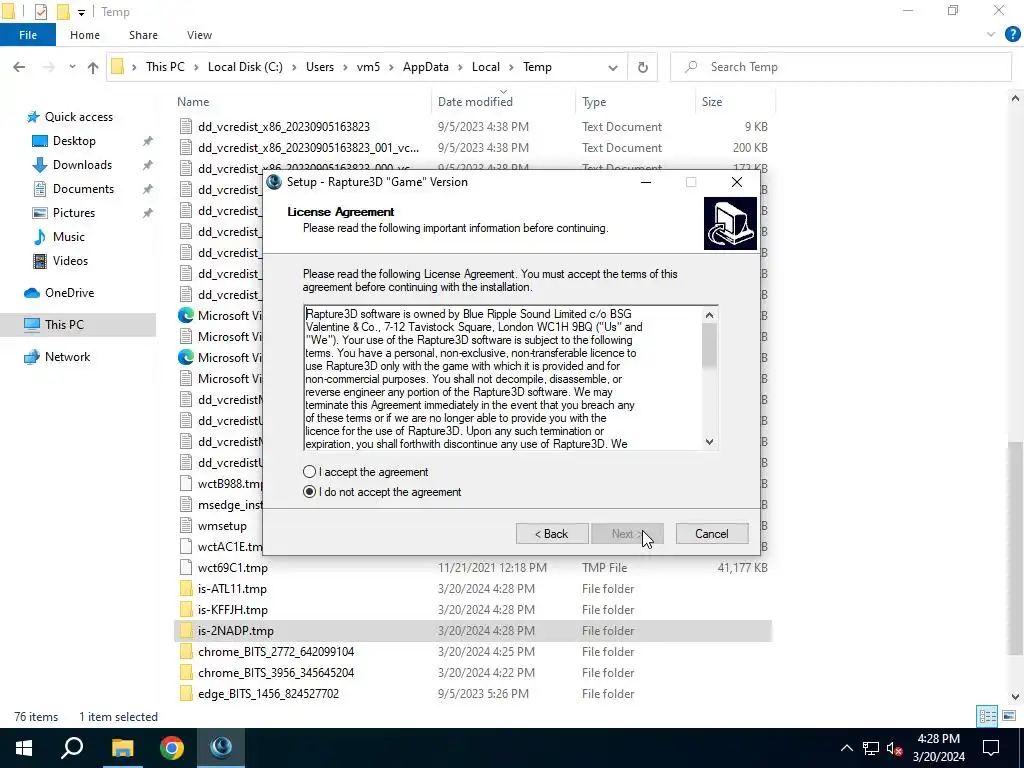Open Documents in navigation pane
The image size is (1024, 768).
(83, 189)
